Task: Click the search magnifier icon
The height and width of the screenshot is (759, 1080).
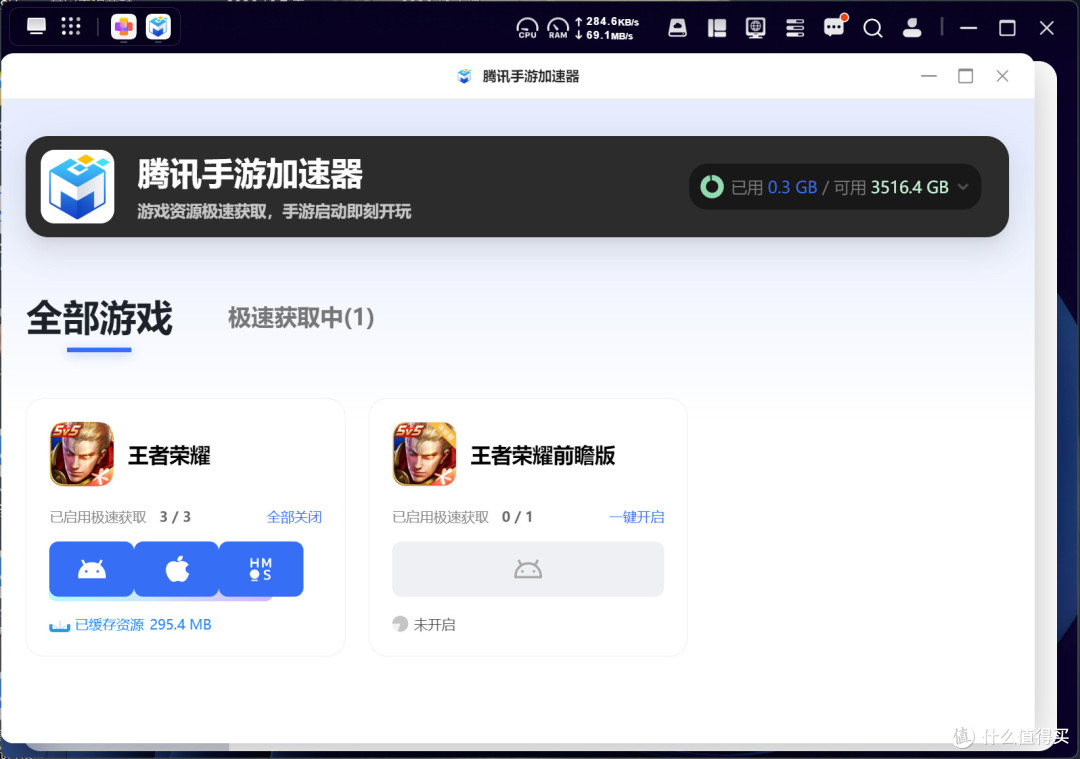Action: (873, 28)
